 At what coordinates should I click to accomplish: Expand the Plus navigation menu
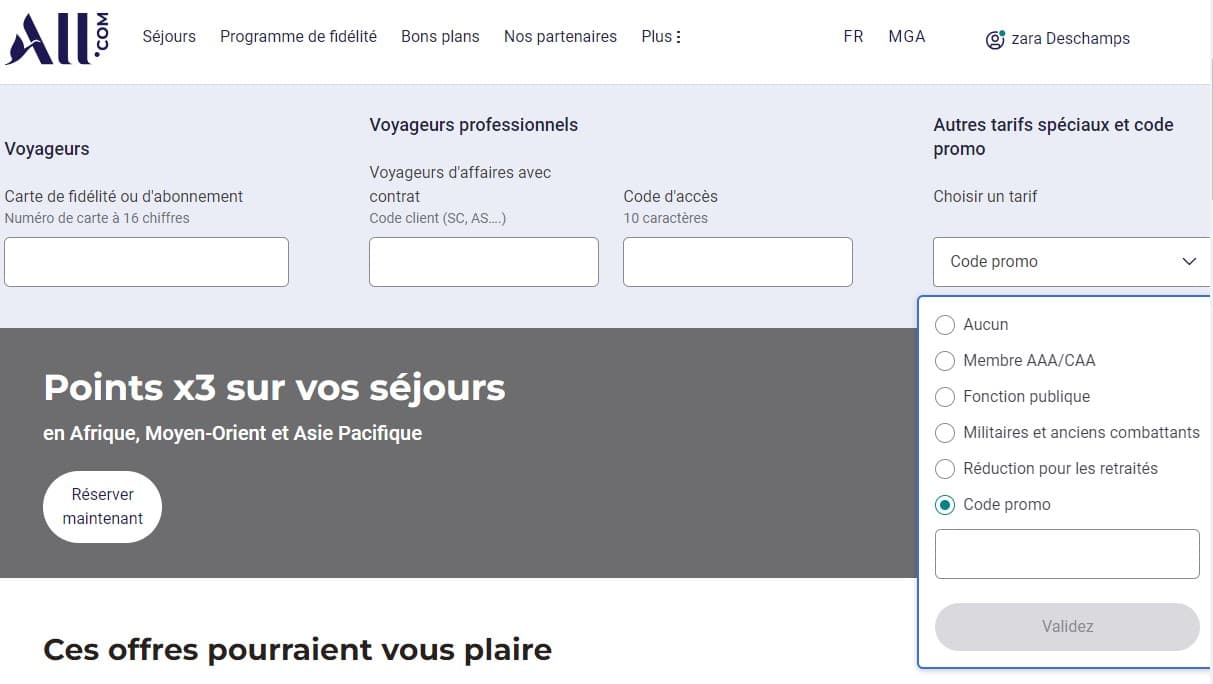pos(660,36)
